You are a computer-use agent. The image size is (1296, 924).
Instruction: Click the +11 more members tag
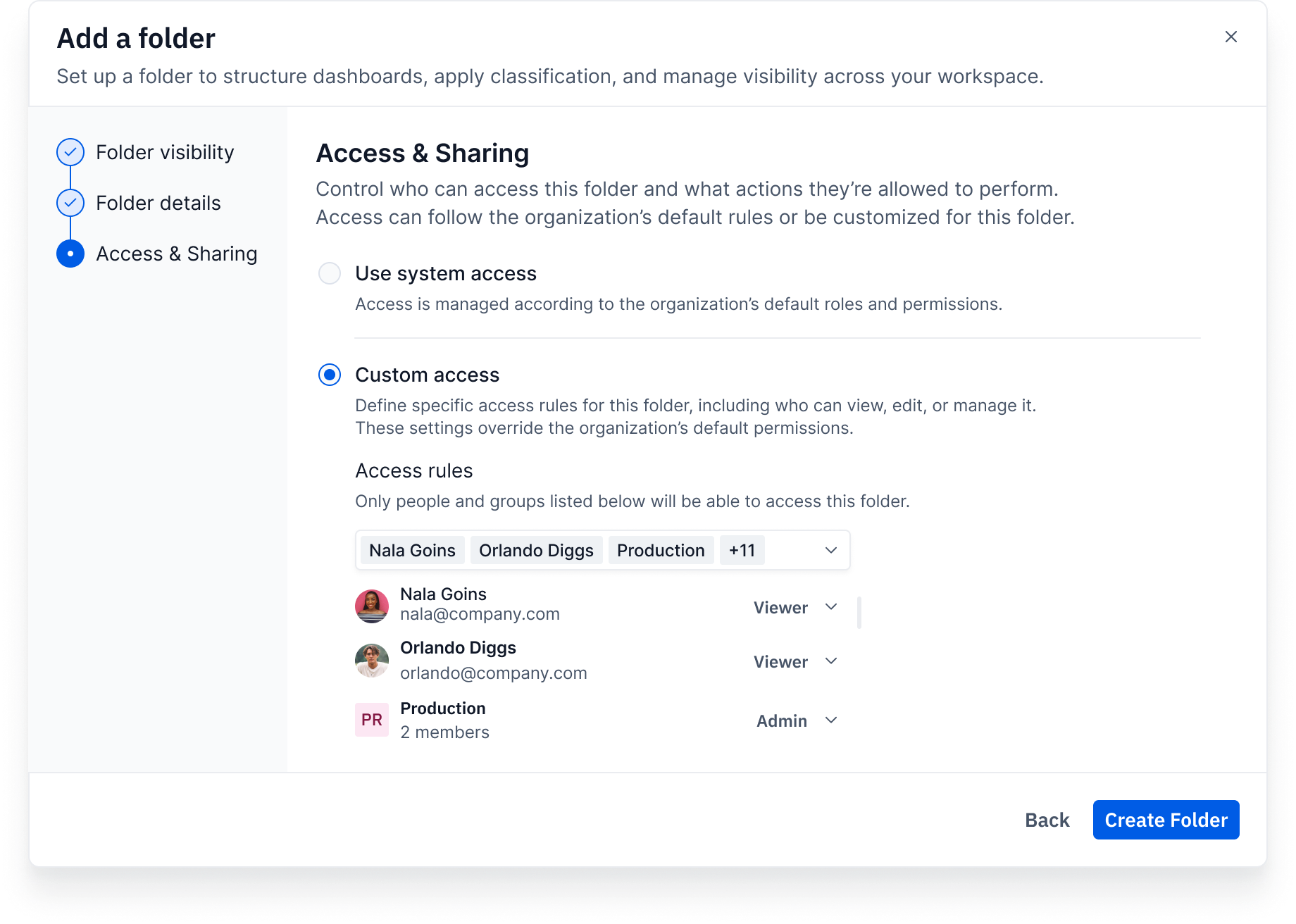tap(742, 550)
